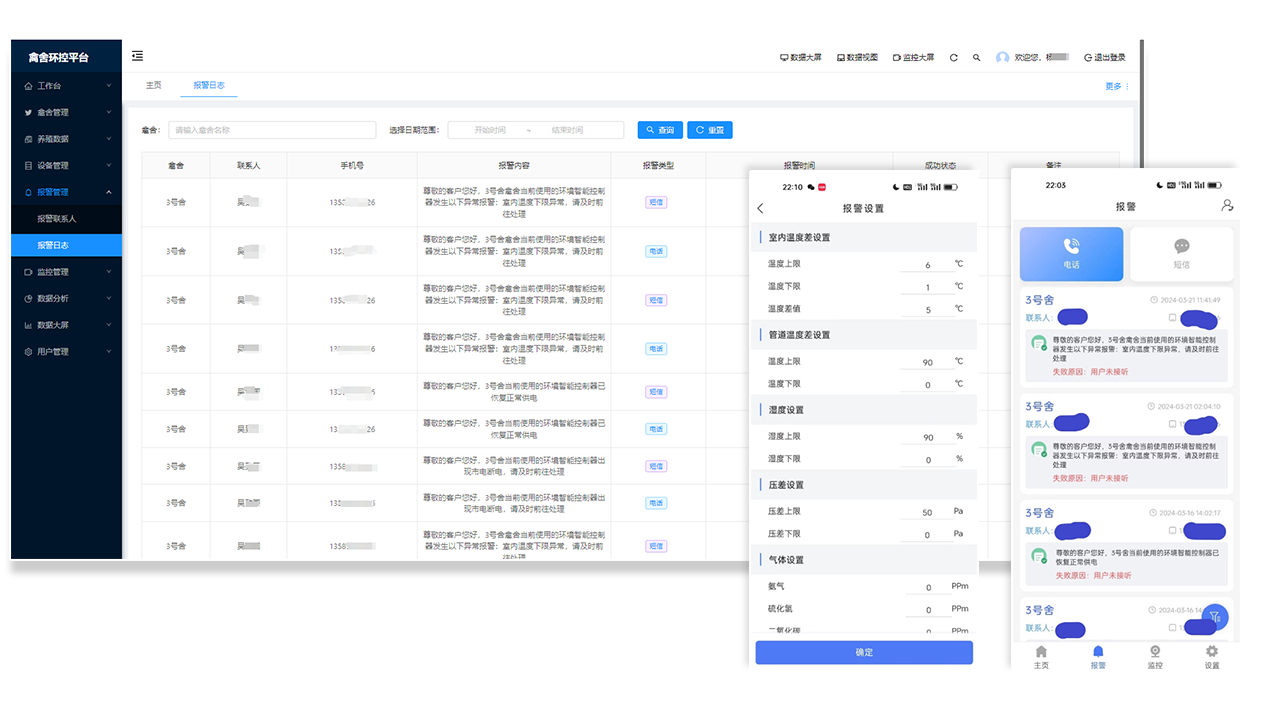Open 报警联系人 in the sidebar

[57, 218]
